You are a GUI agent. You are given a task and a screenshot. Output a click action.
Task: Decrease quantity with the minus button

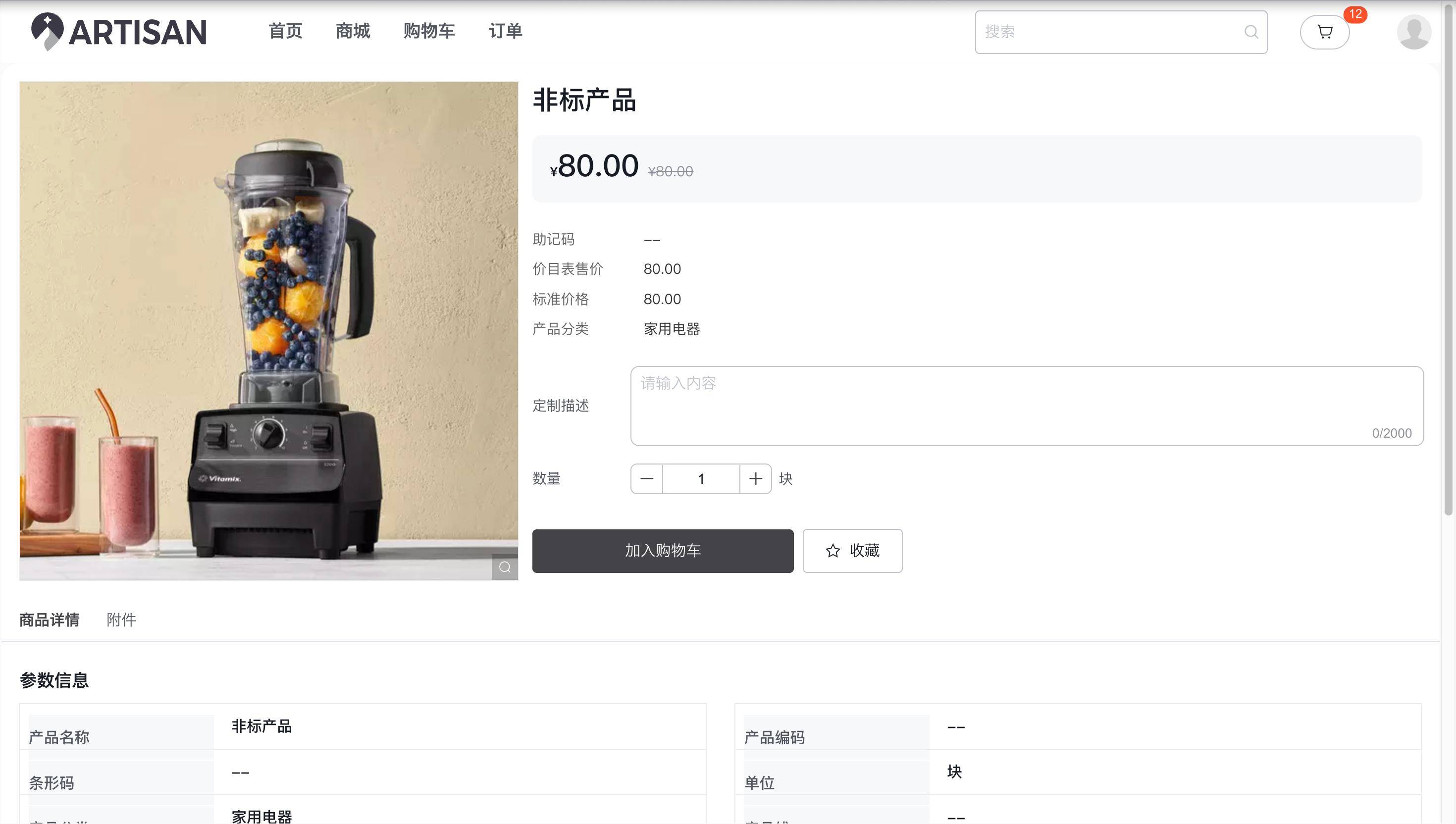pyautogui.click(x=647, y=479)
